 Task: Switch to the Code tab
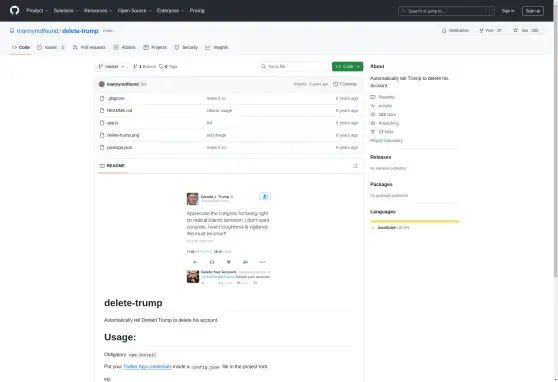(21, 47)
